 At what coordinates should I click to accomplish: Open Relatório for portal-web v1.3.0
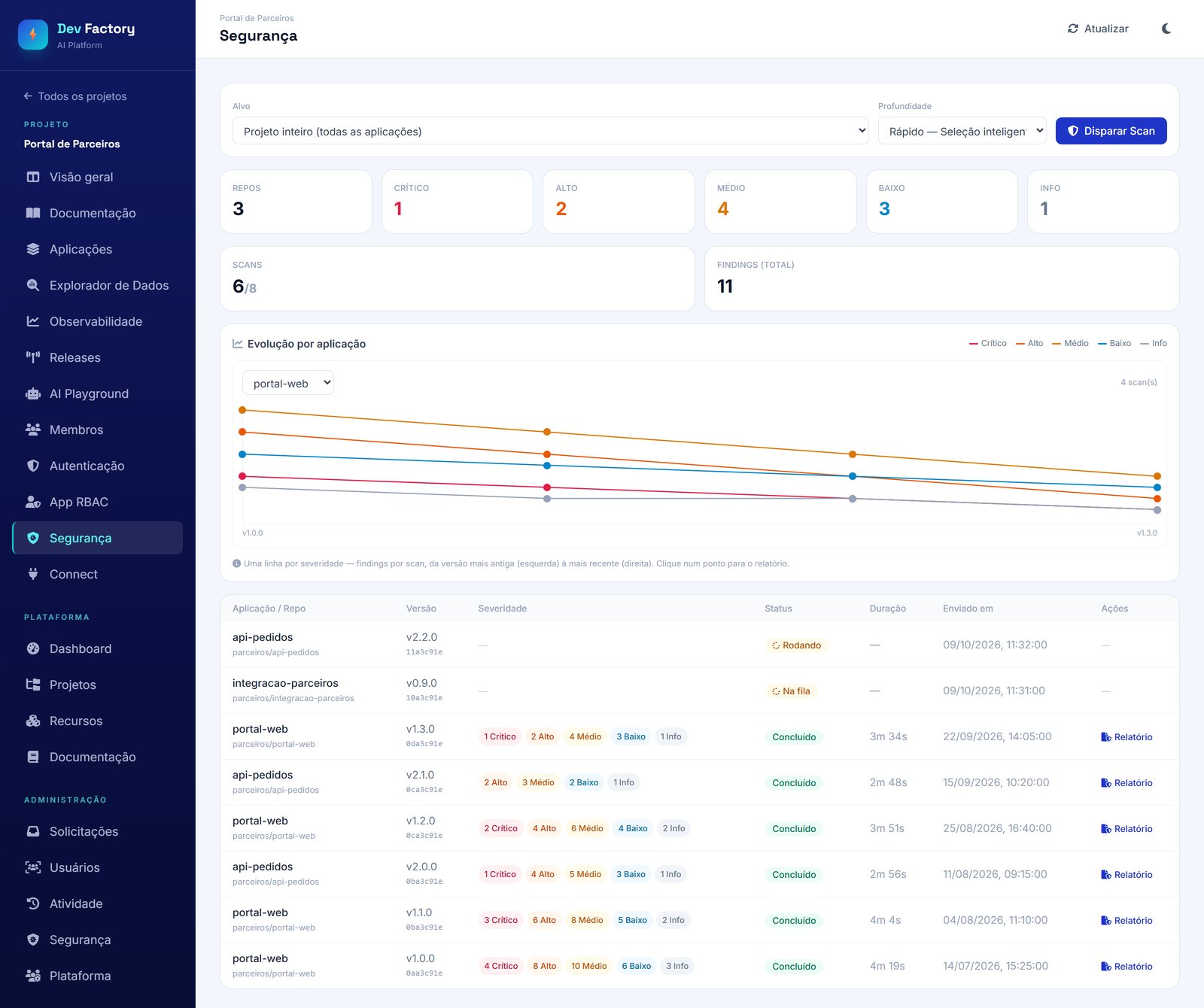1126,737
